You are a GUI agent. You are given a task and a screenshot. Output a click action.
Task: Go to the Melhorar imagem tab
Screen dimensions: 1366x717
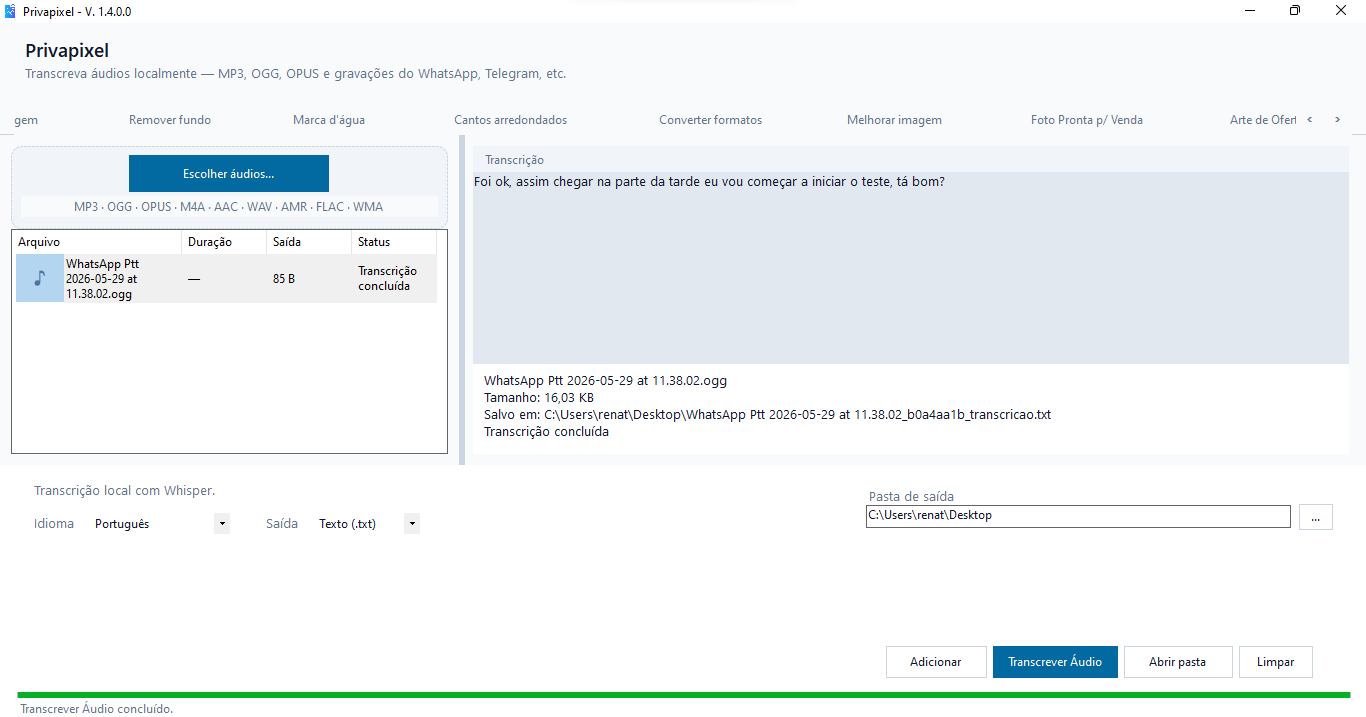tap(894, 120)
